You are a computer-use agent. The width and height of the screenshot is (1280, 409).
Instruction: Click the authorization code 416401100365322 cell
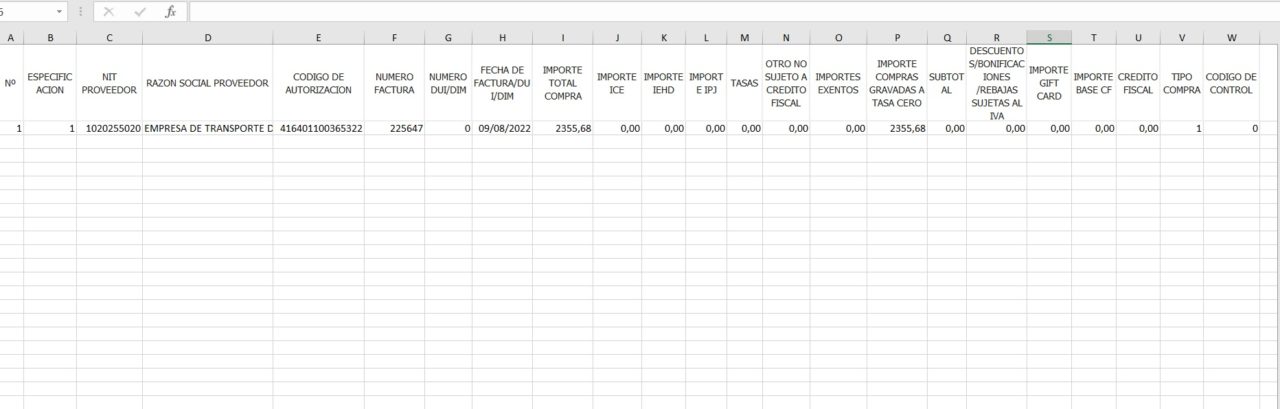[318, 129]
